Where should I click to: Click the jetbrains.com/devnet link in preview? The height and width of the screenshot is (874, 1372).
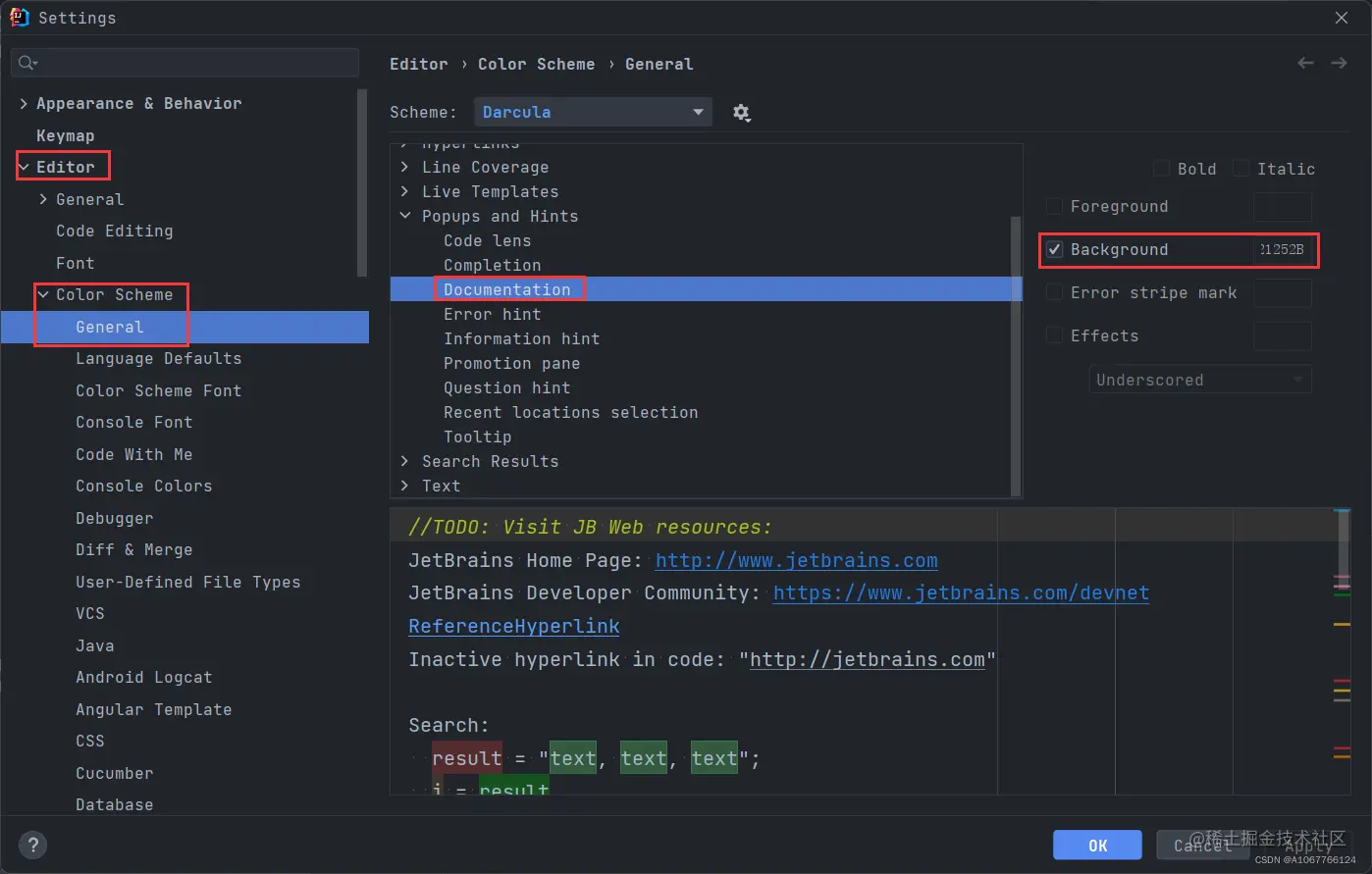pyautogui.click(x=961, y=592)
